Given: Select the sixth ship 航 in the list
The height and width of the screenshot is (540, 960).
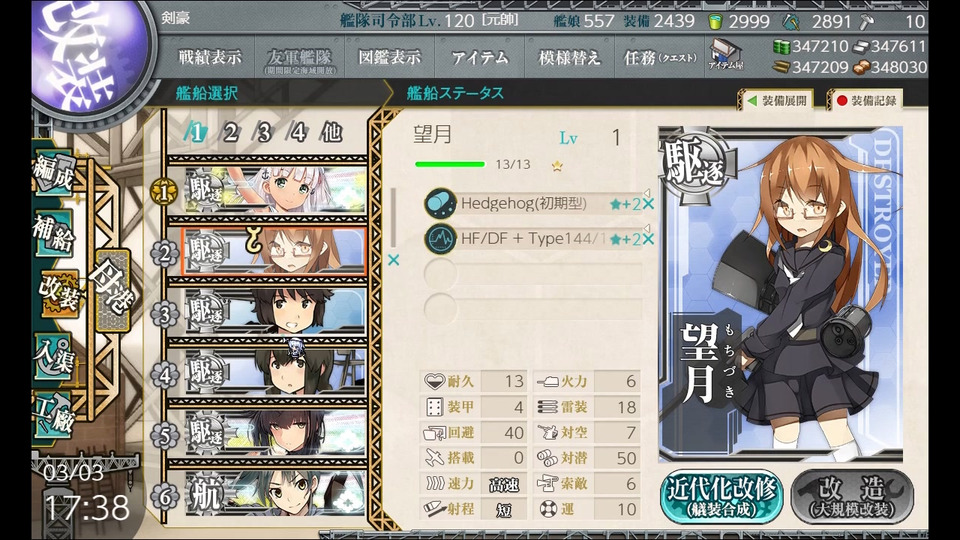Looking at the screenshot, I should 274,495.
